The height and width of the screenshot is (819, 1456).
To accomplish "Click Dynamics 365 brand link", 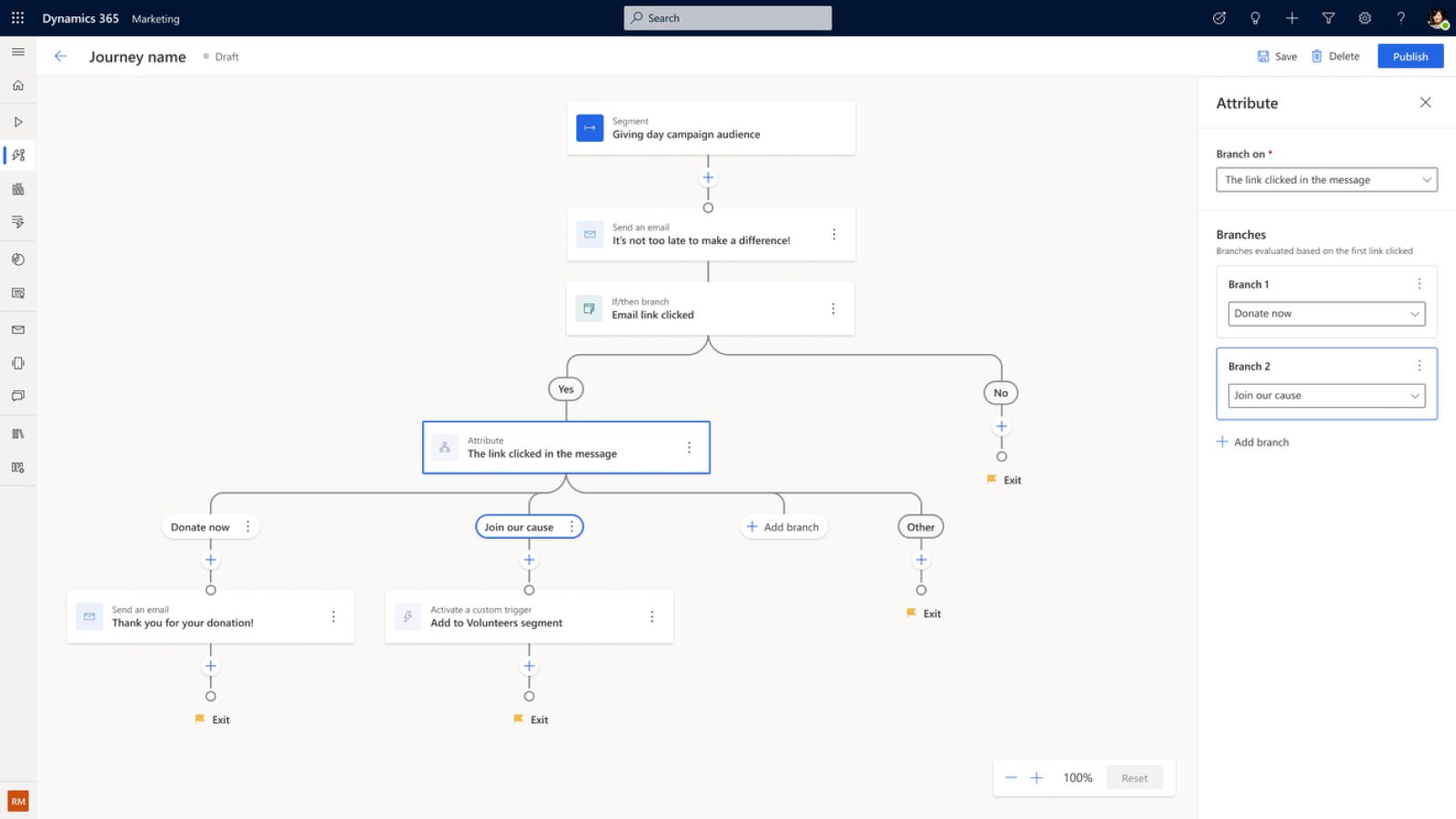I will click(x=81, y=18).
